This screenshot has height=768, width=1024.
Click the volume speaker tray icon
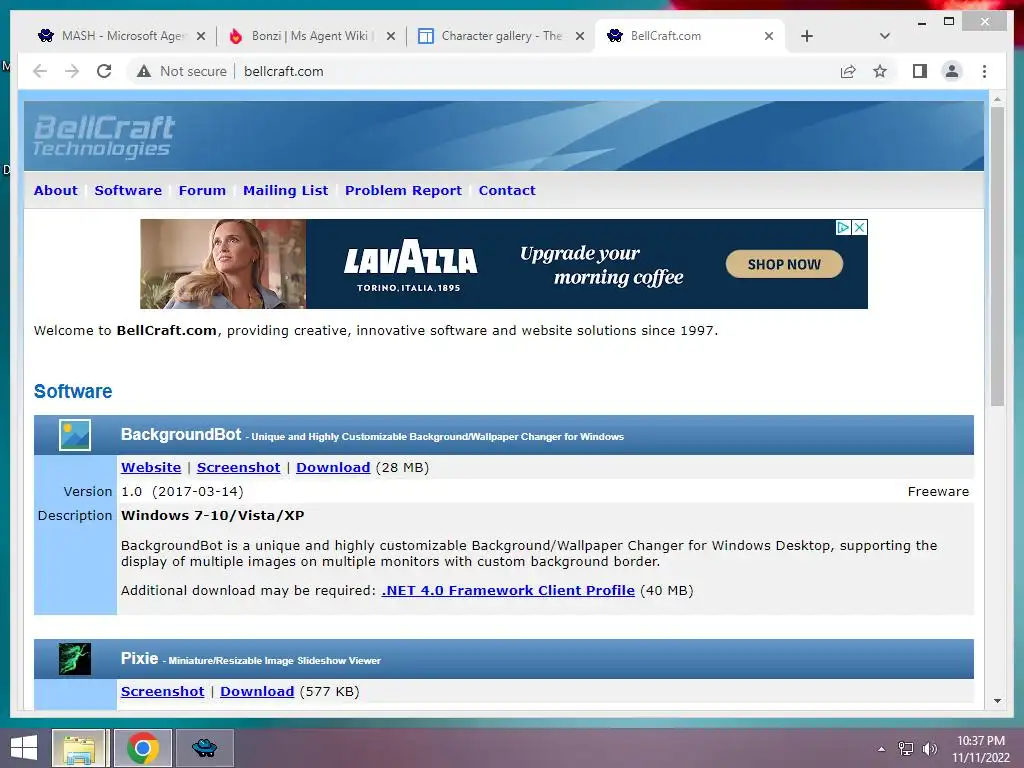(x=929, y=749)
